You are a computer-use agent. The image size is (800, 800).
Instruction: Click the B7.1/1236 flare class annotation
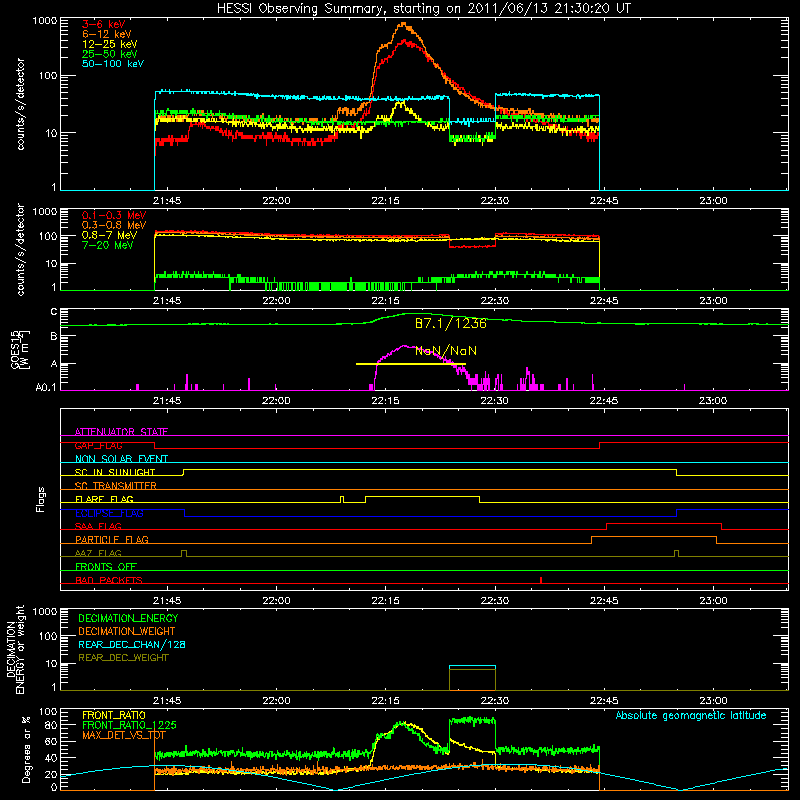click(451, 323)
